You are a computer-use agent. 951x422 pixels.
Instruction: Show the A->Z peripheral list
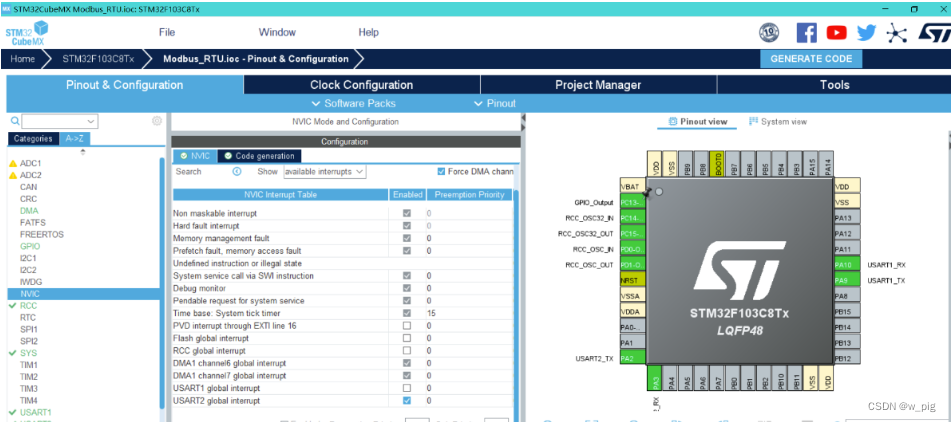[75, 138]
